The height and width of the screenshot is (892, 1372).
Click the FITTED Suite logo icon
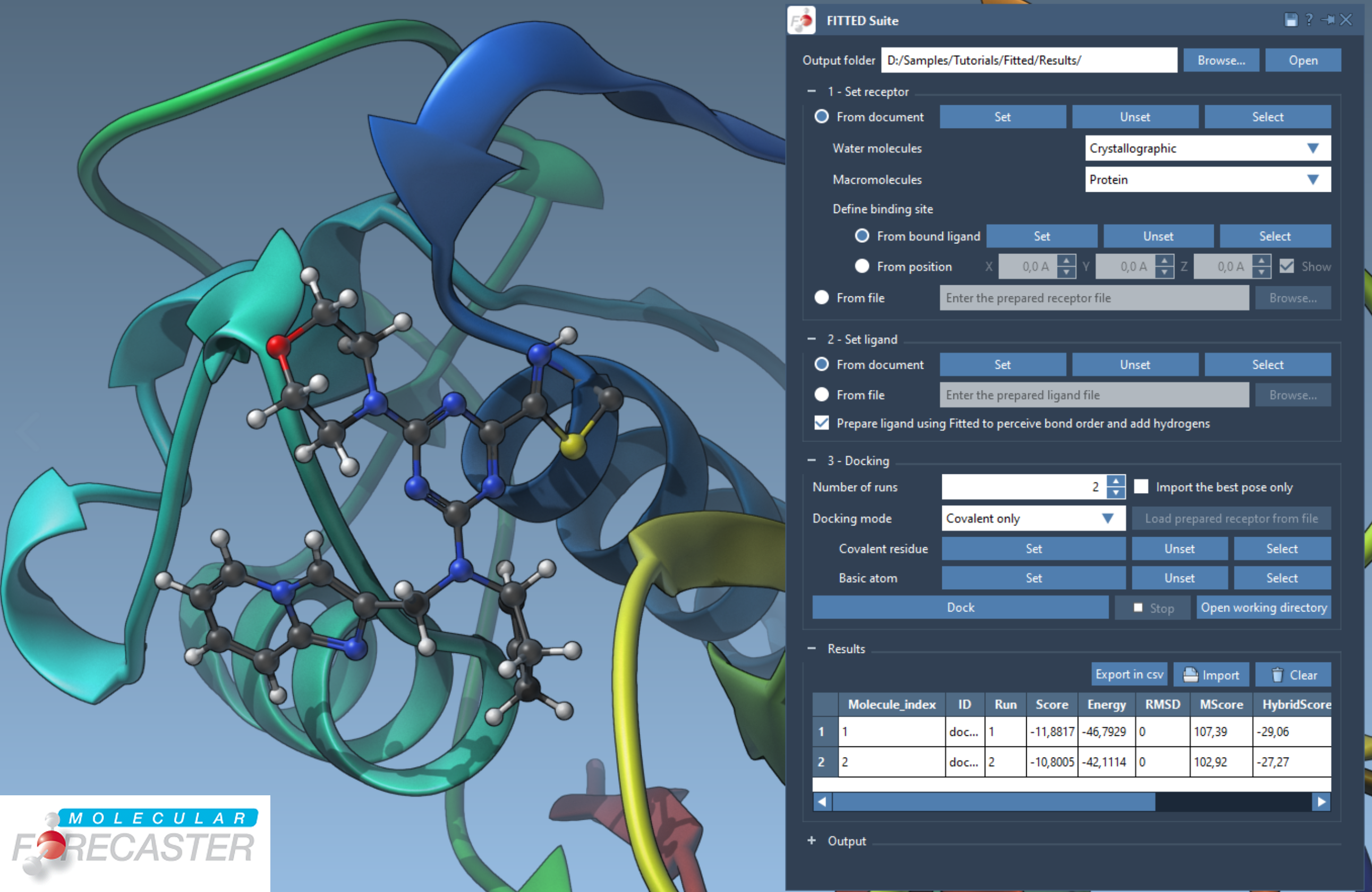(802, 21)
